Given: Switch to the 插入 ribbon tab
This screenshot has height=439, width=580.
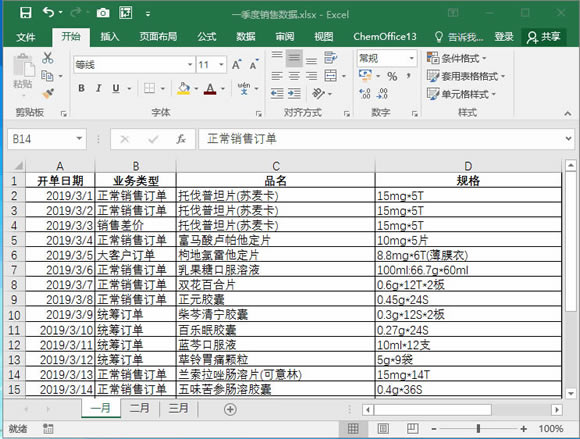Looking at the screenshot, I should tap(110, 37).
